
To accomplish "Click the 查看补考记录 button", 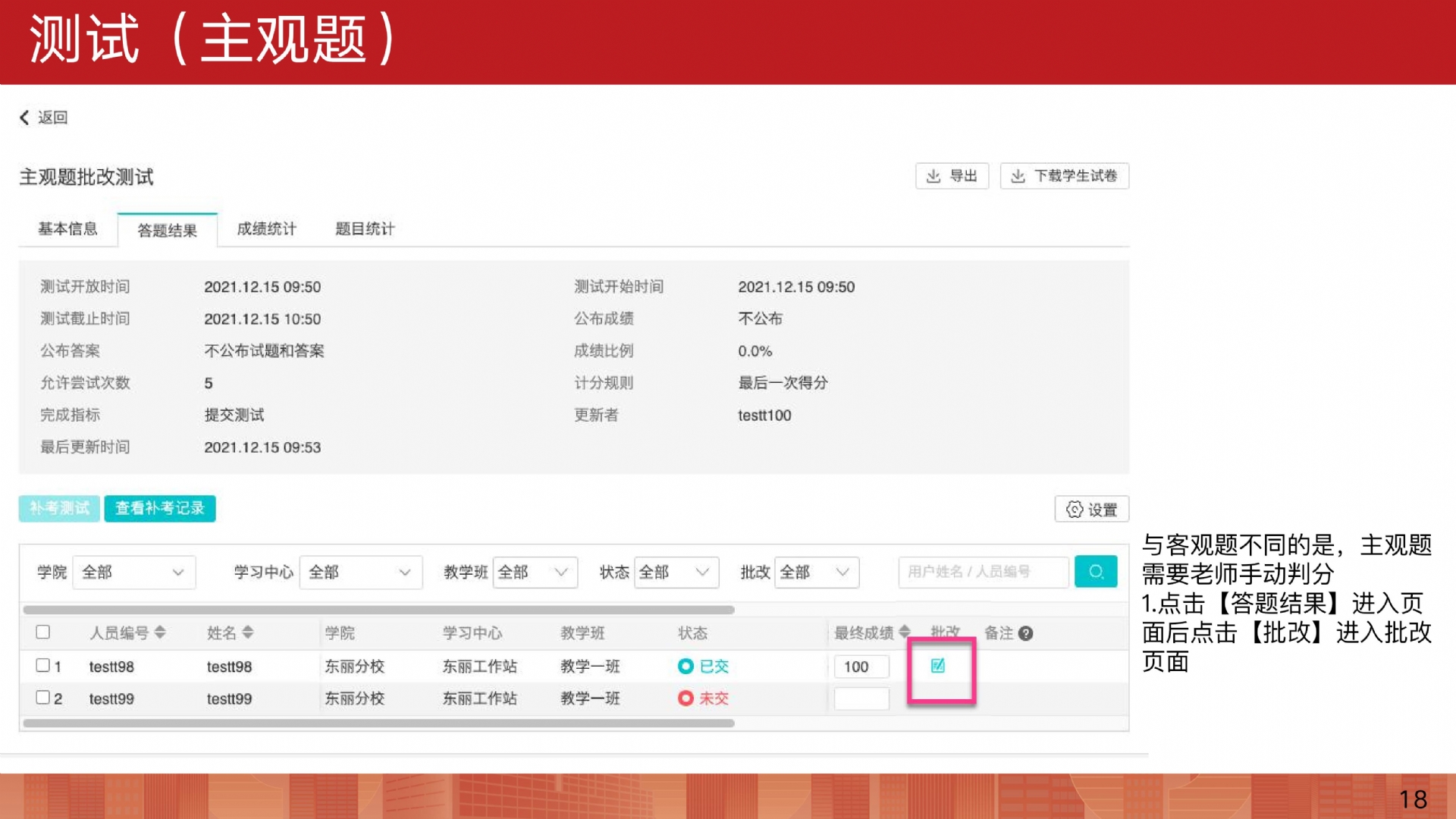I will 160,508.
